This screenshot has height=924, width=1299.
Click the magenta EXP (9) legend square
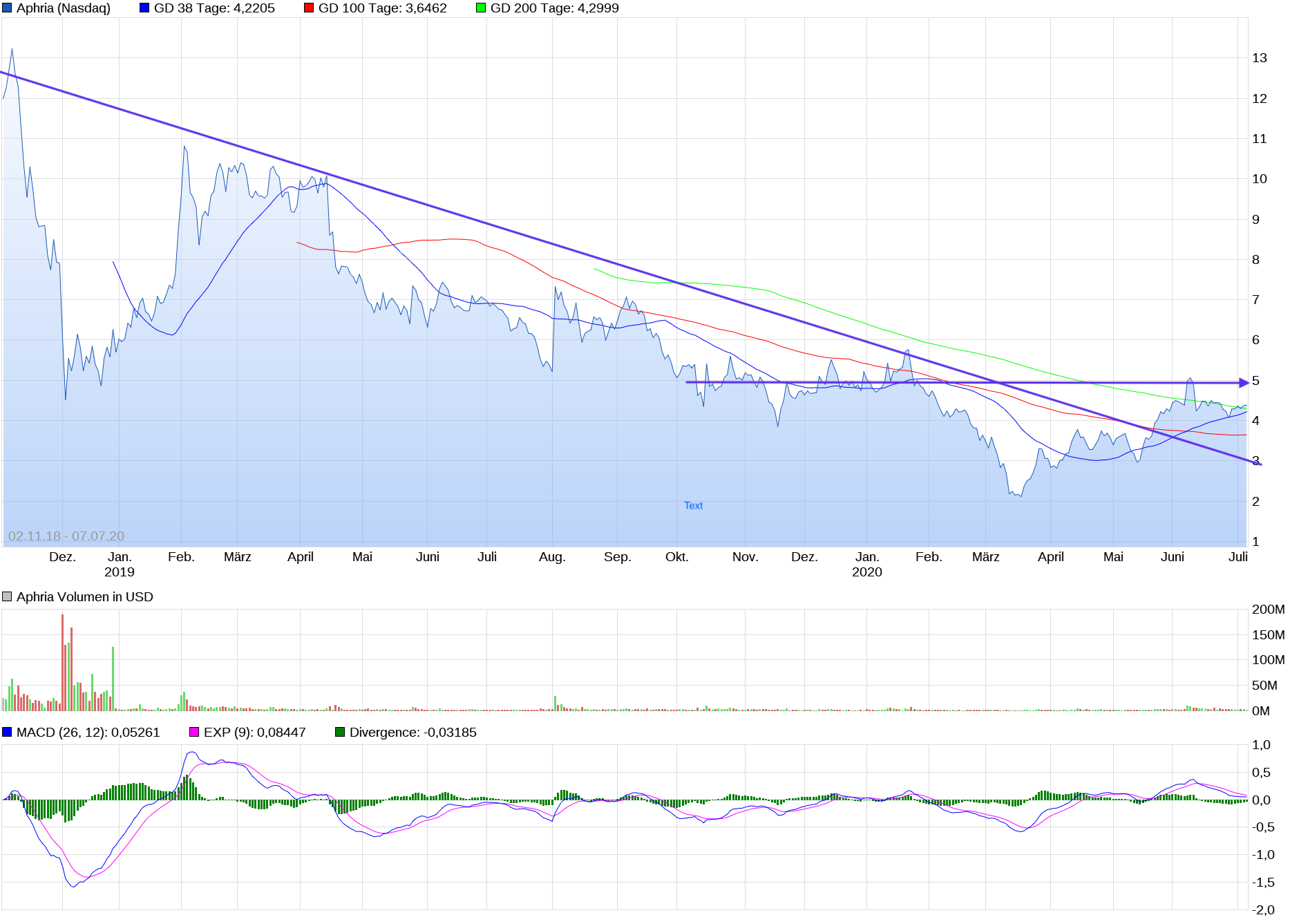point(193,731)
